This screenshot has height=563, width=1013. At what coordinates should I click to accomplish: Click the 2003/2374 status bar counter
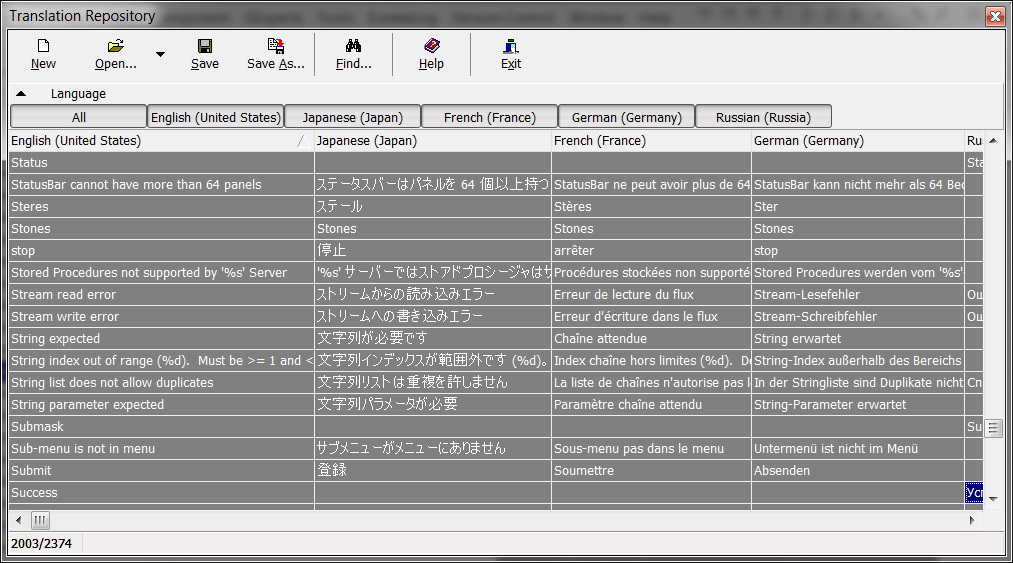coord(41,544)
